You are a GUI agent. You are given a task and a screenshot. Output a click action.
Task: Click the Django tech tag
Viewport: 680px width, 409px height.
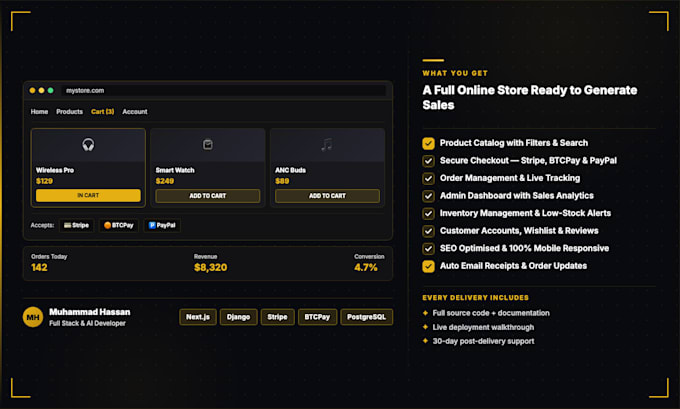(239, 317)
